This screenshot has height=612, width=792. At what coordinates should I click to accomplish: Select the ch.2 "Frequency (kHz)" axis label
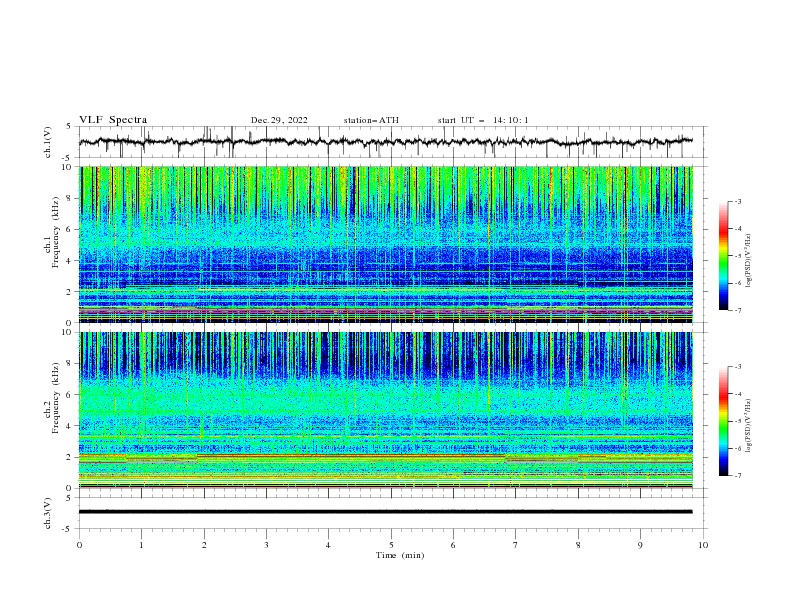[56, 397]
